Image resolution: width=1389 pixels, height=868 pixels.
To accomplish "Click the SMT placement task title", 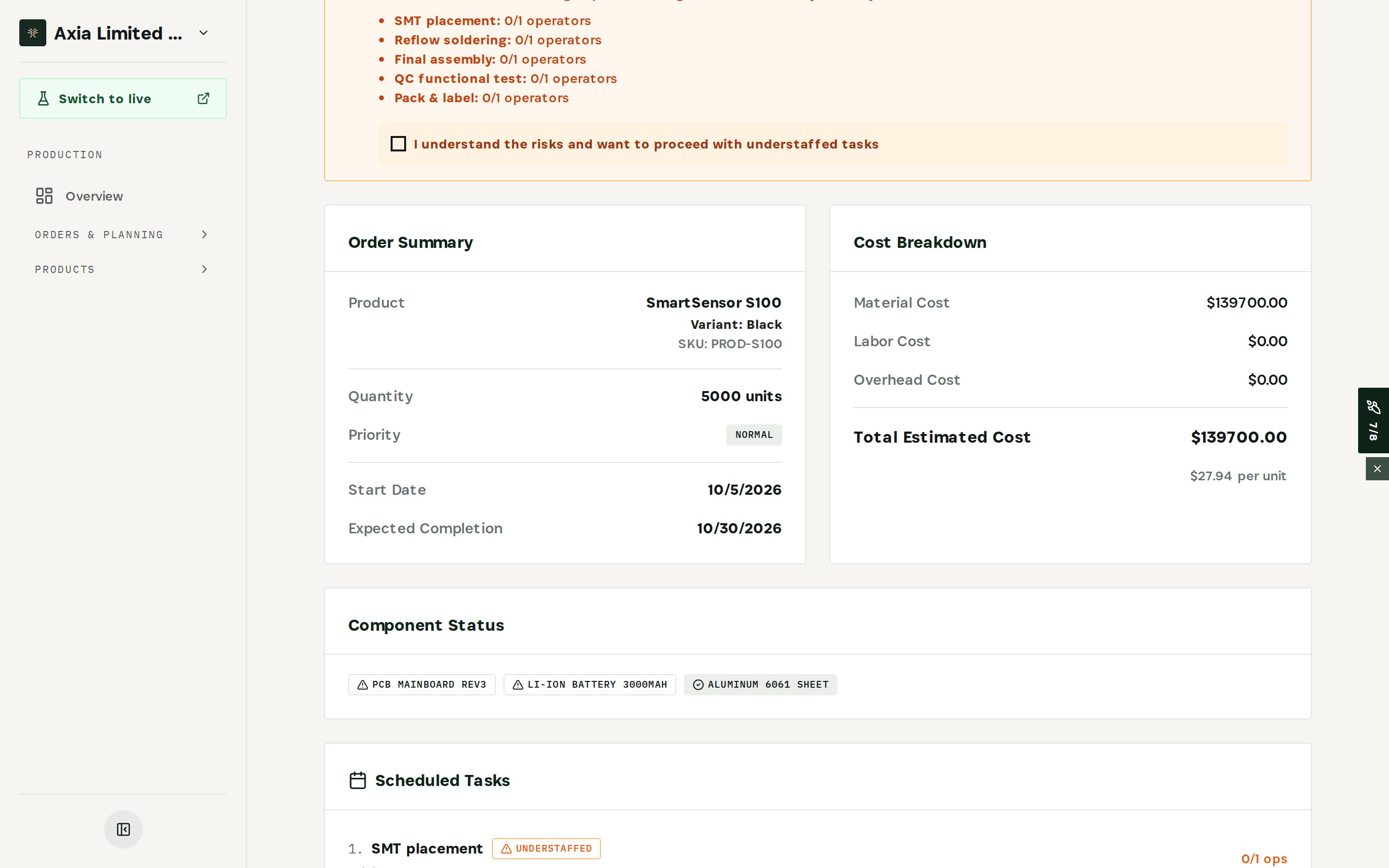I will (426, 849).
